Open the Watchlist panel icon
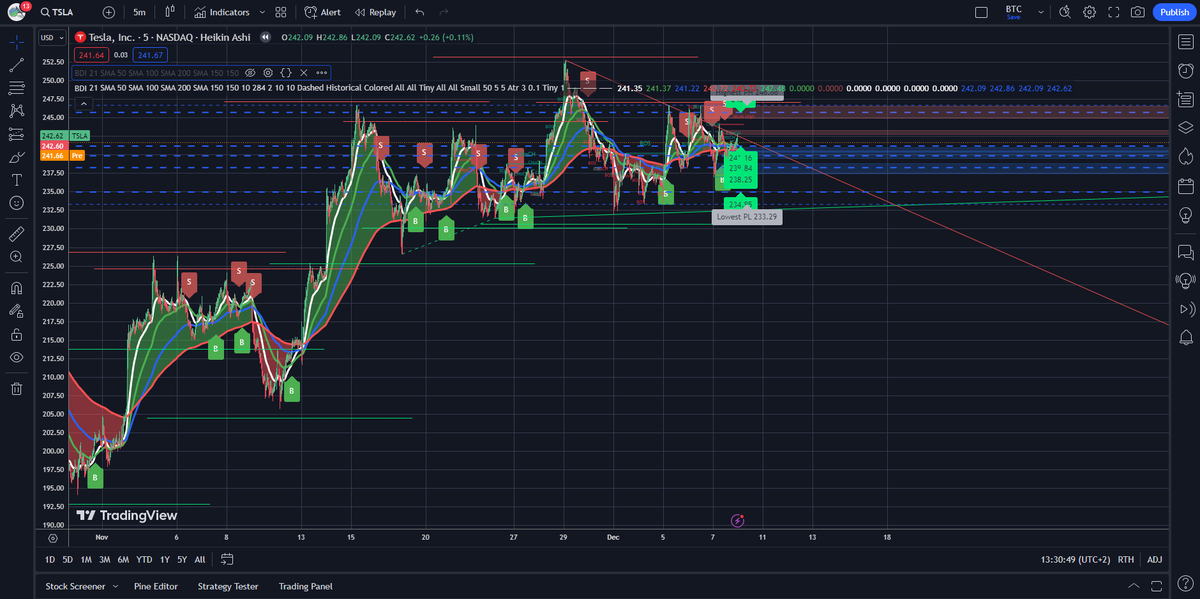Screen dimensions: 1200x599 click(1185, 42)
